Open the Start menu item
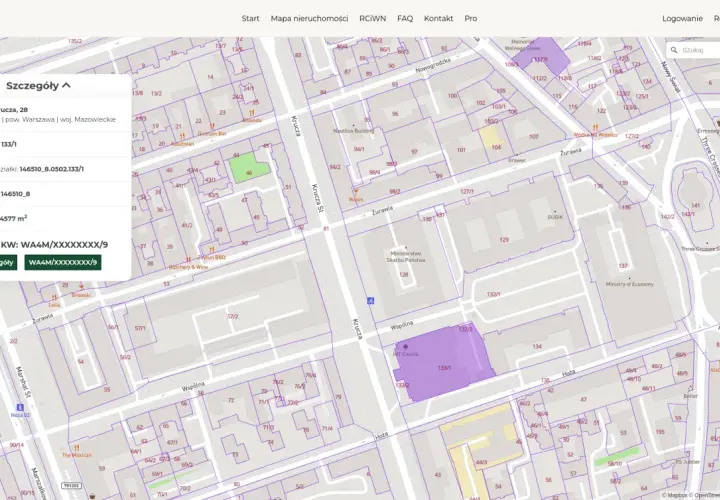The height and width of the screenshot is (500, 720). pyautogui.click(x=250, y=18)
